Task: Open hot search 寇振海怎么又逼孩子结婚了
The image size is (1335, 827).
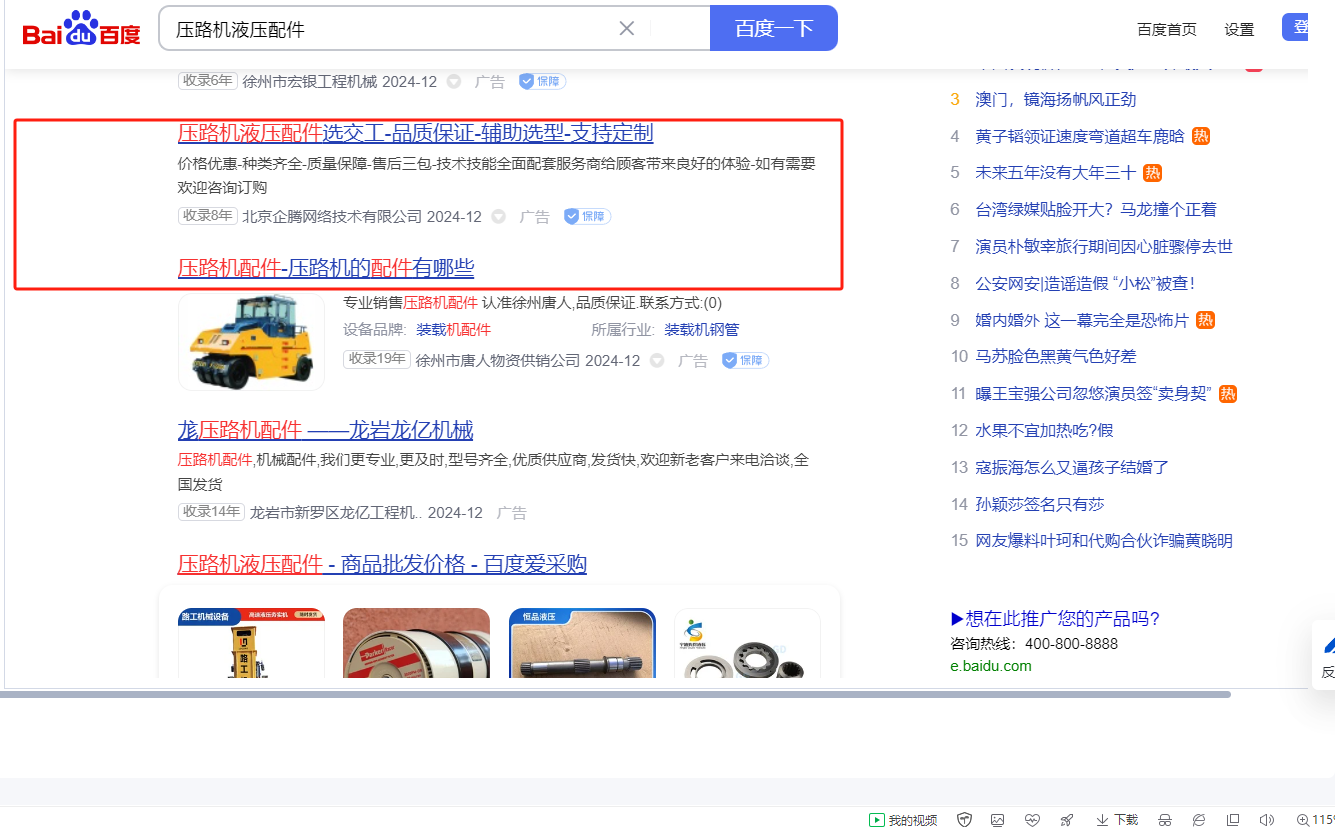Action: pyautogui.click(x=1072, y=468)
